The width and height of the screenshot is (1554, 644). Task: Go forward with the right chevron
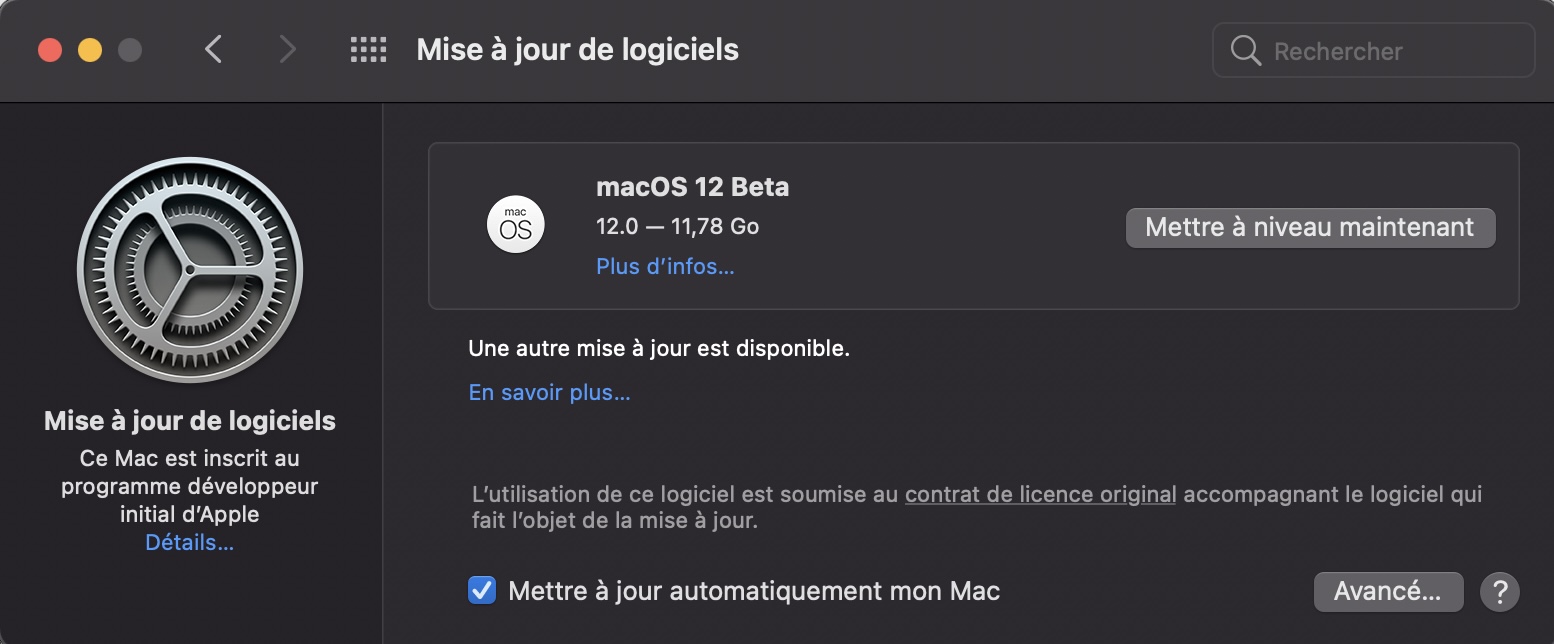click(x=288, y=50)
